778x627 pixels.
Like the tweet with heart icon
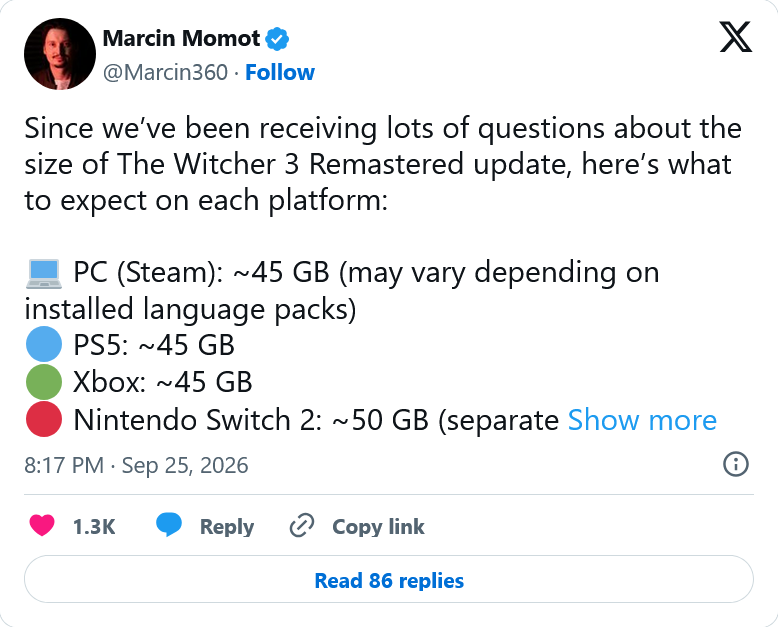pos(42,526)
